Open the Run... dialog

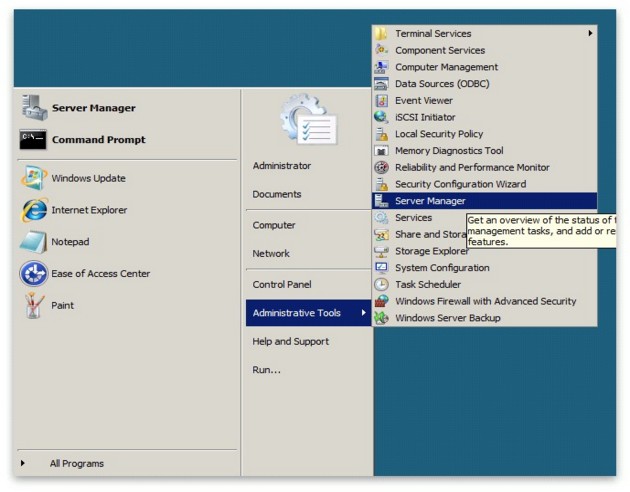[266, 370]
